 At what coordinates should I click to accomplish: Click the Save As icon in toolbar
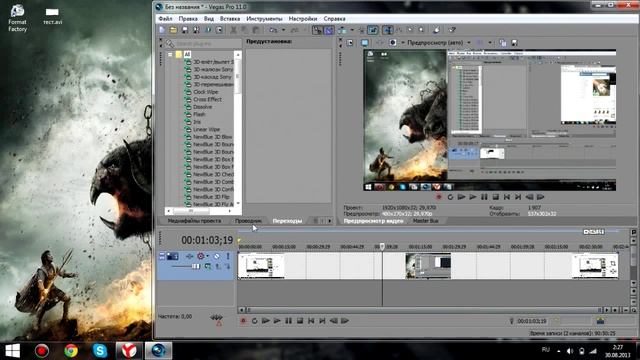tap(196, 30)
